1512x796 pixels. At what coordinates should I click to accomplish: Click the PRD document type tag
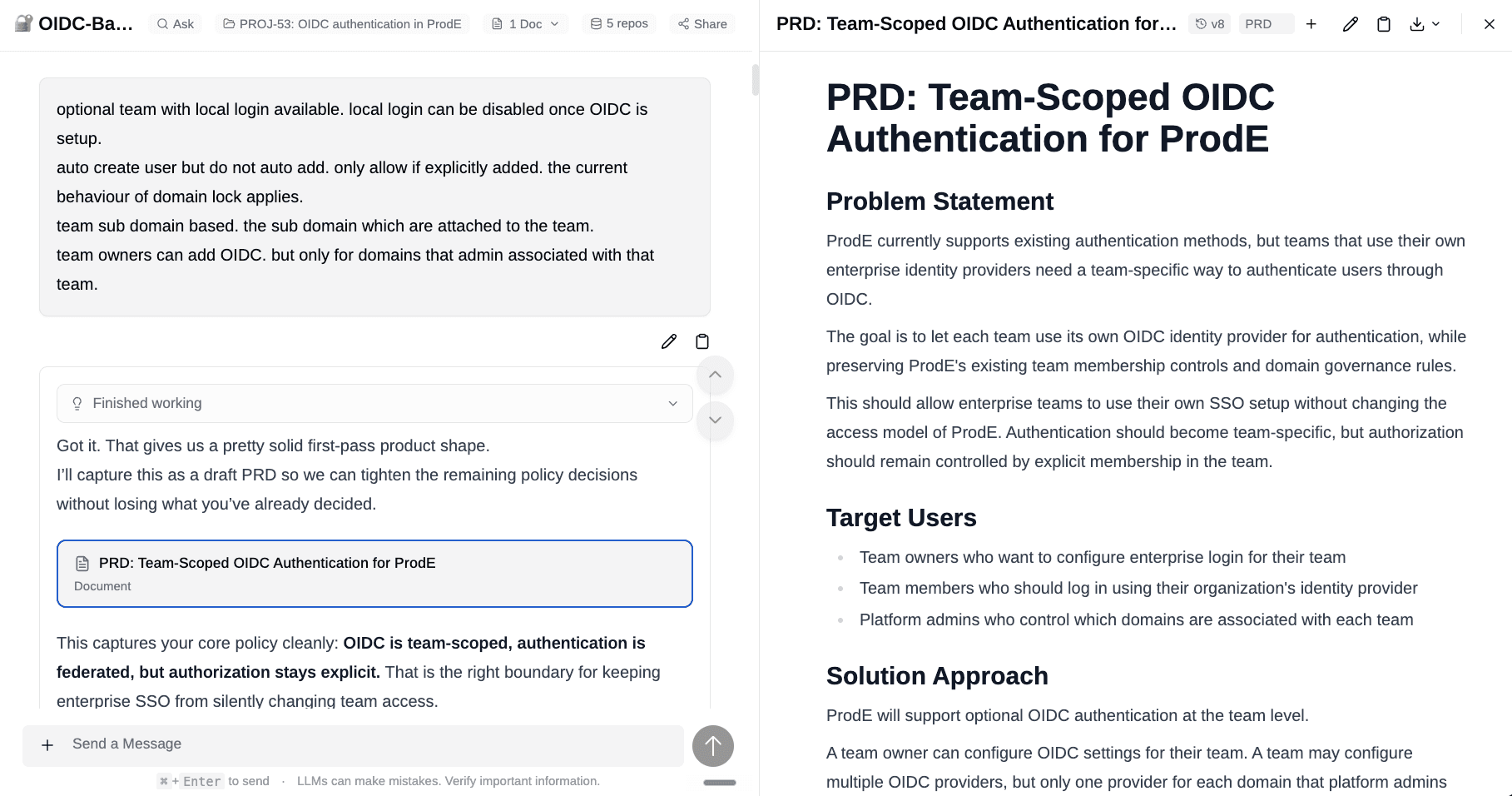[1267, 24]
